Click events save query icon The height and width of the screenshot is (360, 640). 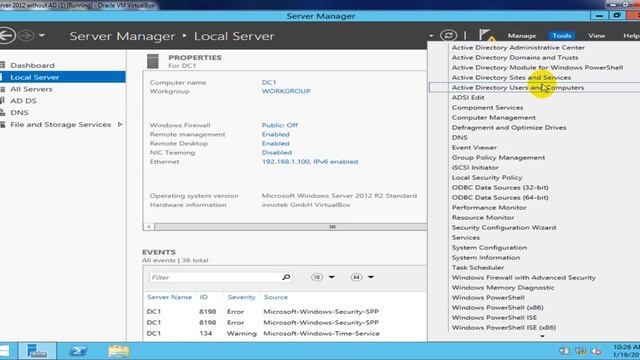[356, 277]
